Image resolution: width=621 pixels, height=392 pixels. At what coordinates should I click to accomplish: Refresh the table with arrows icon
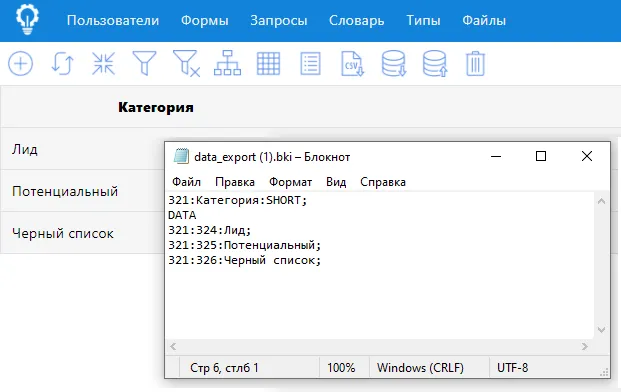(62, 63)
